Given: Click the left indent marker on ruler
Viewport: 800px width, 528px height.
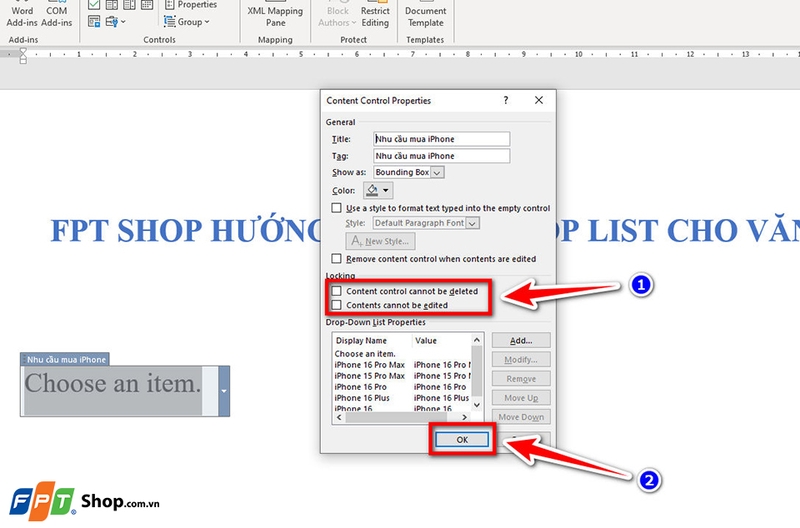Looking at the screenshot, I should [23, 61].
